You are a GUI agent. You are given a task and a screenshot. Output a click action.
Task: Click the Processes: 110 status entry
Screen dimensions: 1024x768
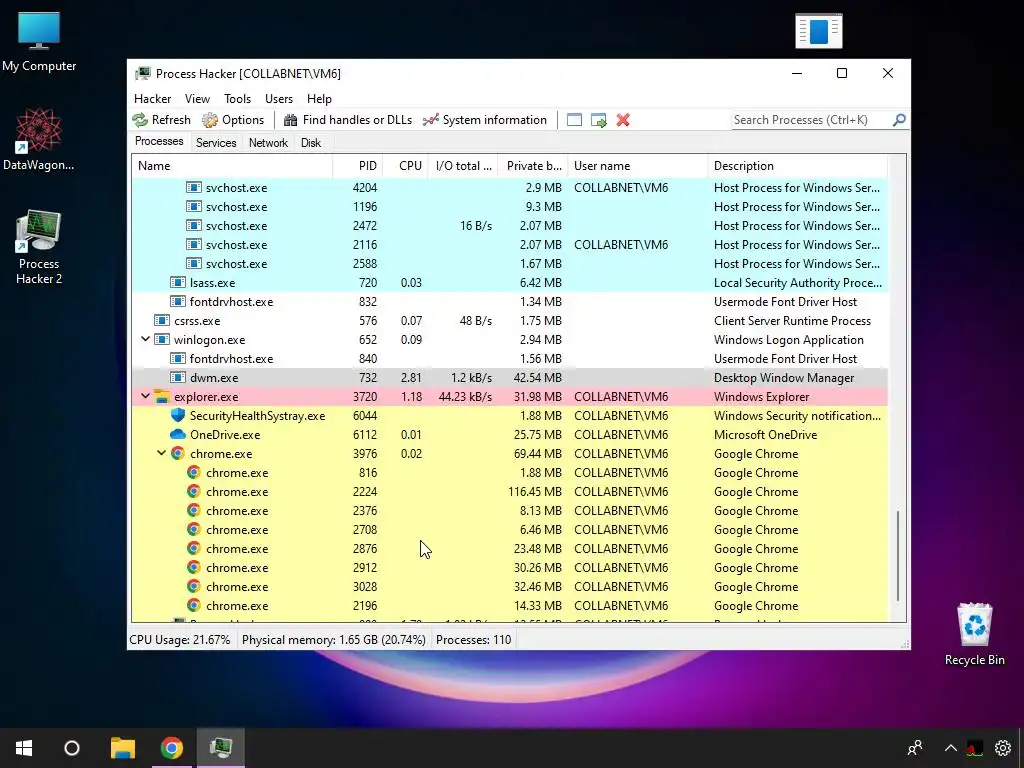(x=473, y=640)
